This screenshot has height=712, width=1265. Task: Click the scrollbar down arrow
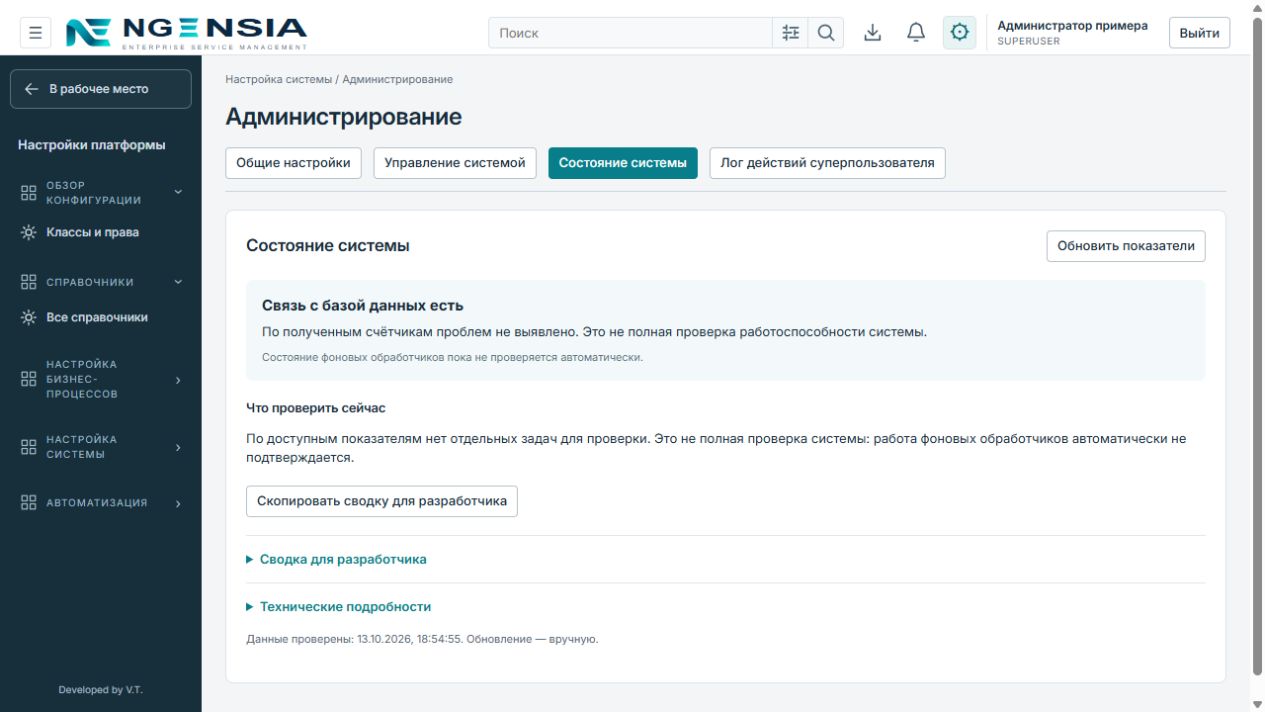click(1257, 704)
